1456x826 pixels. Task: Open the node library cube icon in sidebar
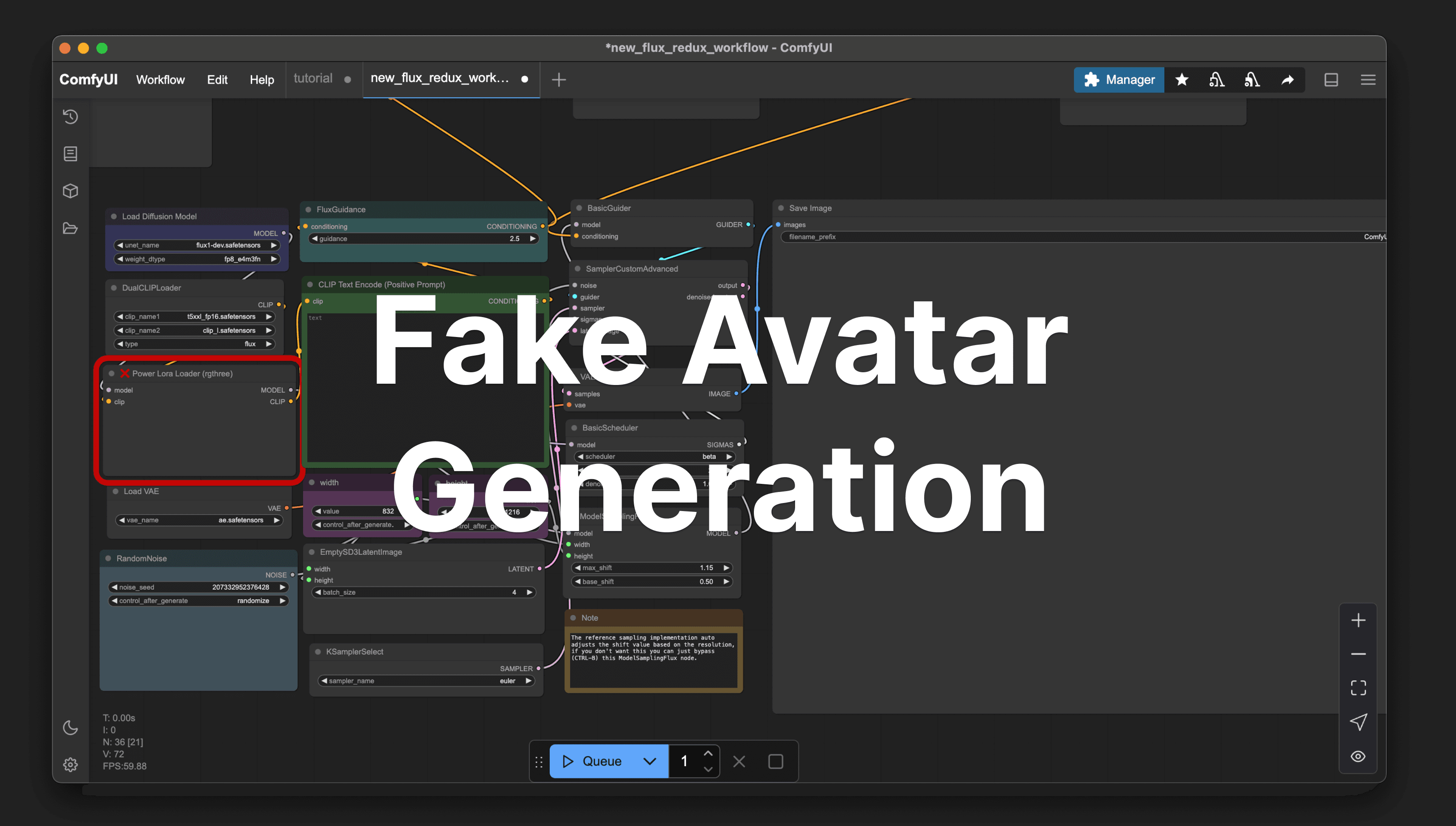(x=70, y=191)
